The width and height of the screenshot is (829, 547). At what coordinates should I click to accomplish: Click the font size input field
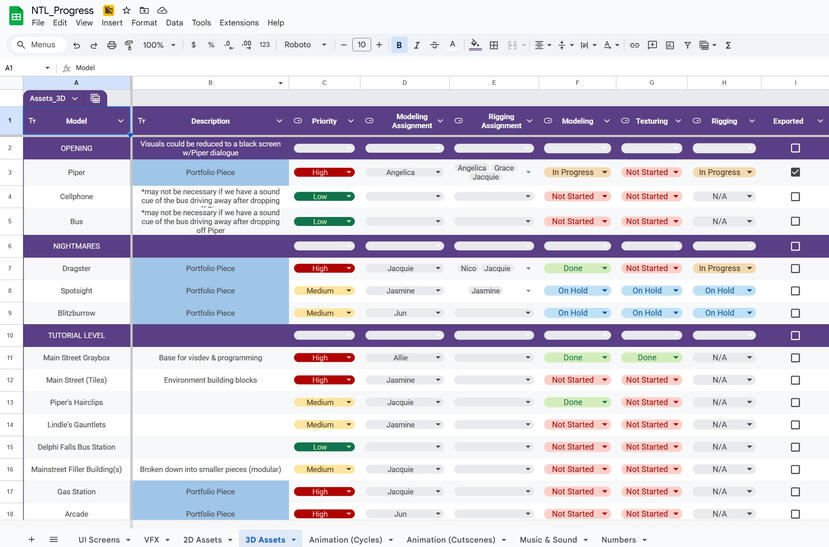pyautogui.click(x=361, y=45)
